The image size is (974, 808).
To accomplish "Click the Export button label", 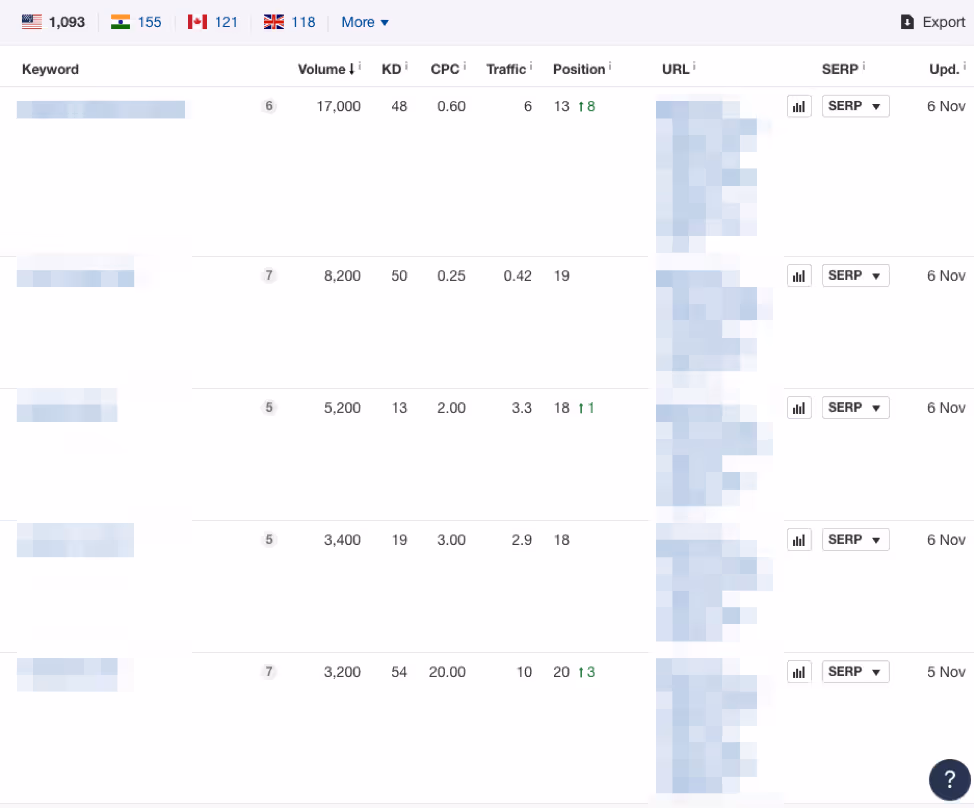I will point(944,22).
